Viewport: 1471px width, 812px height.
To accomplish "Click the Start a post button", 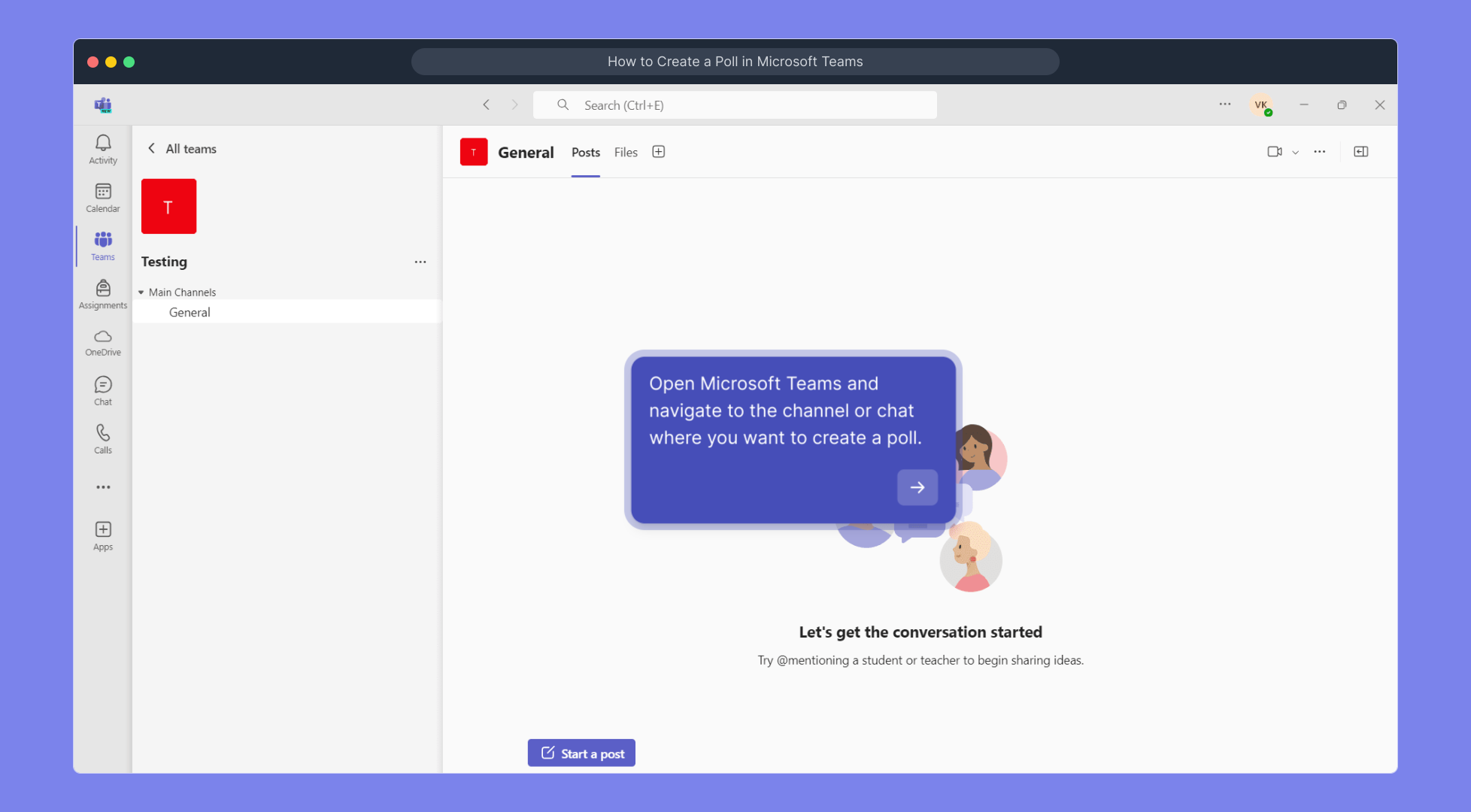I will click(x=581, y=753).
